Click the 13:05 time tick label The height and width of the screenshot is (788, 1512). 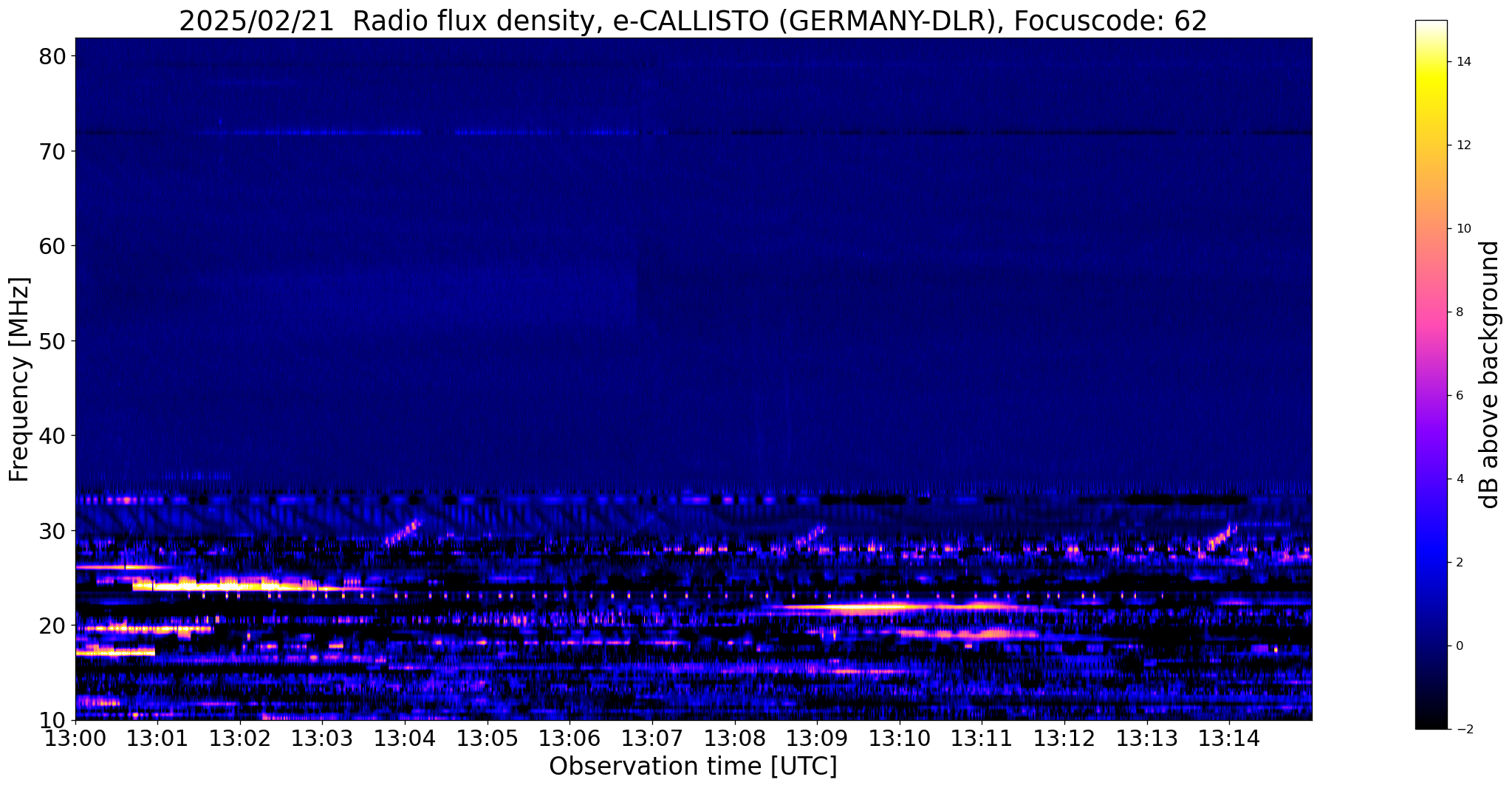488,738
